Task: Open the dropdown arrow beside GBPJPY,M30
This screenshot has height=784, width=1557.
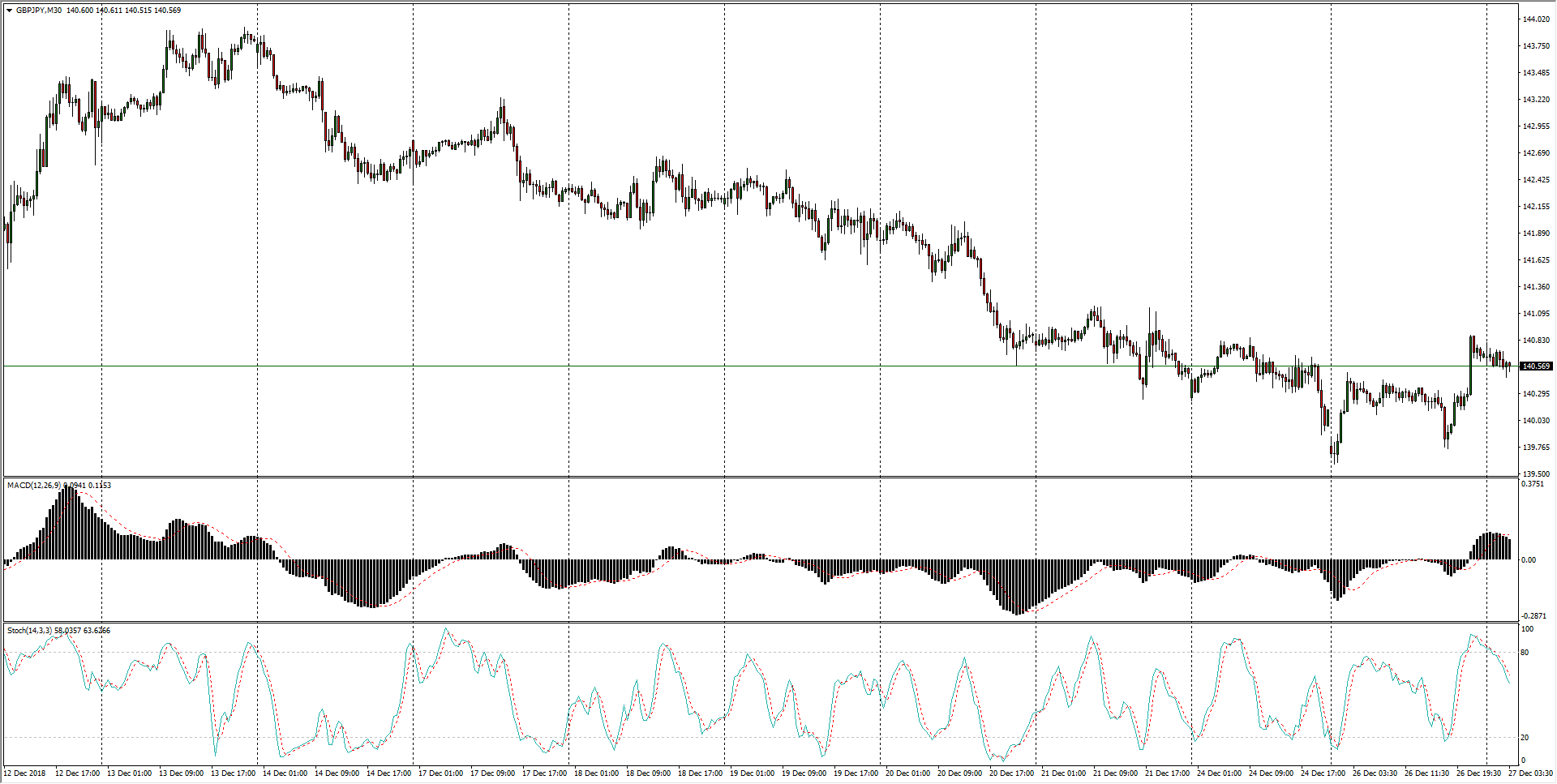Action: pos(9,11)
